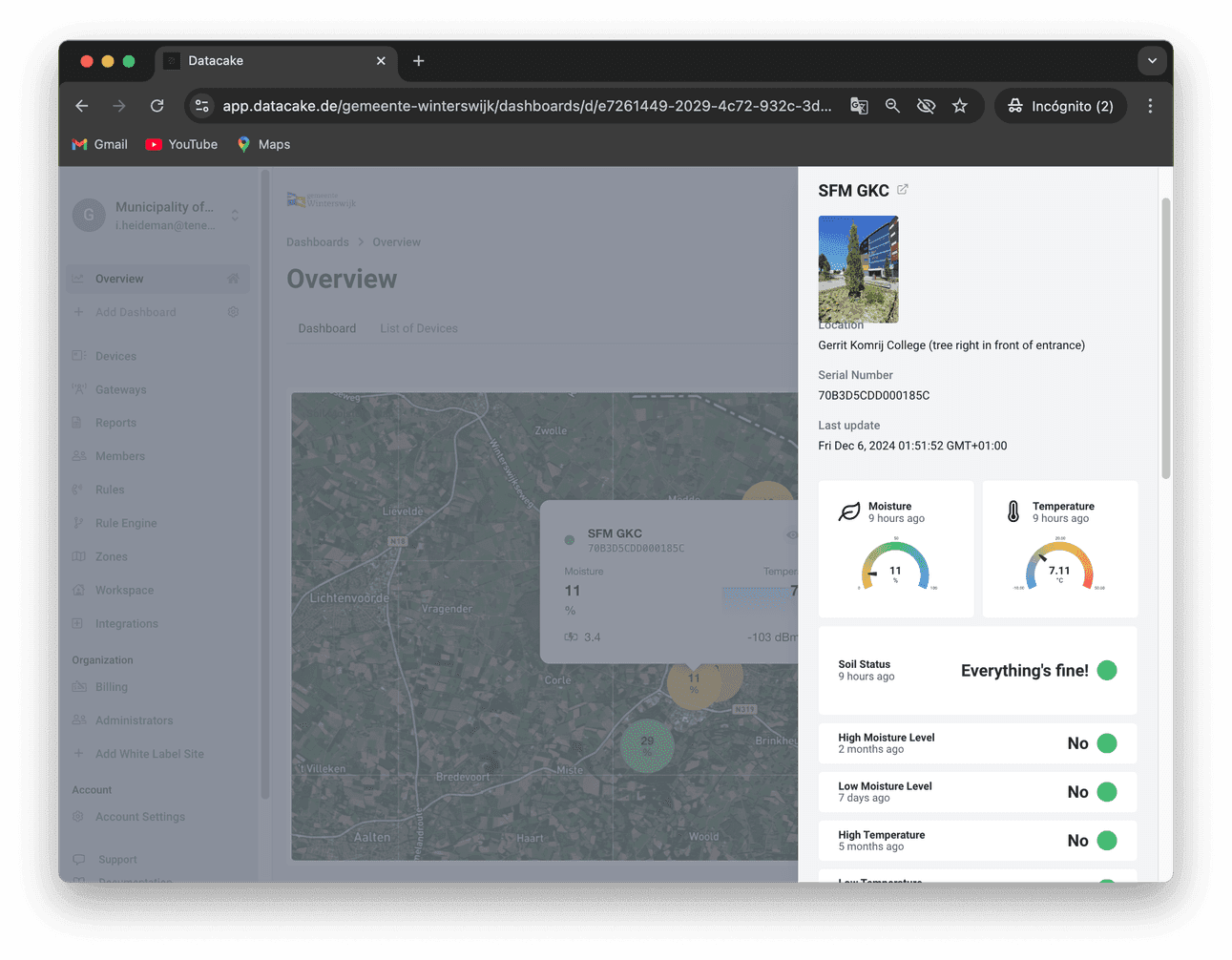Image resolution: width=1232 pixels, height=960 pixels.
Task: Click Add White Label Site
Action: (149, 754)
